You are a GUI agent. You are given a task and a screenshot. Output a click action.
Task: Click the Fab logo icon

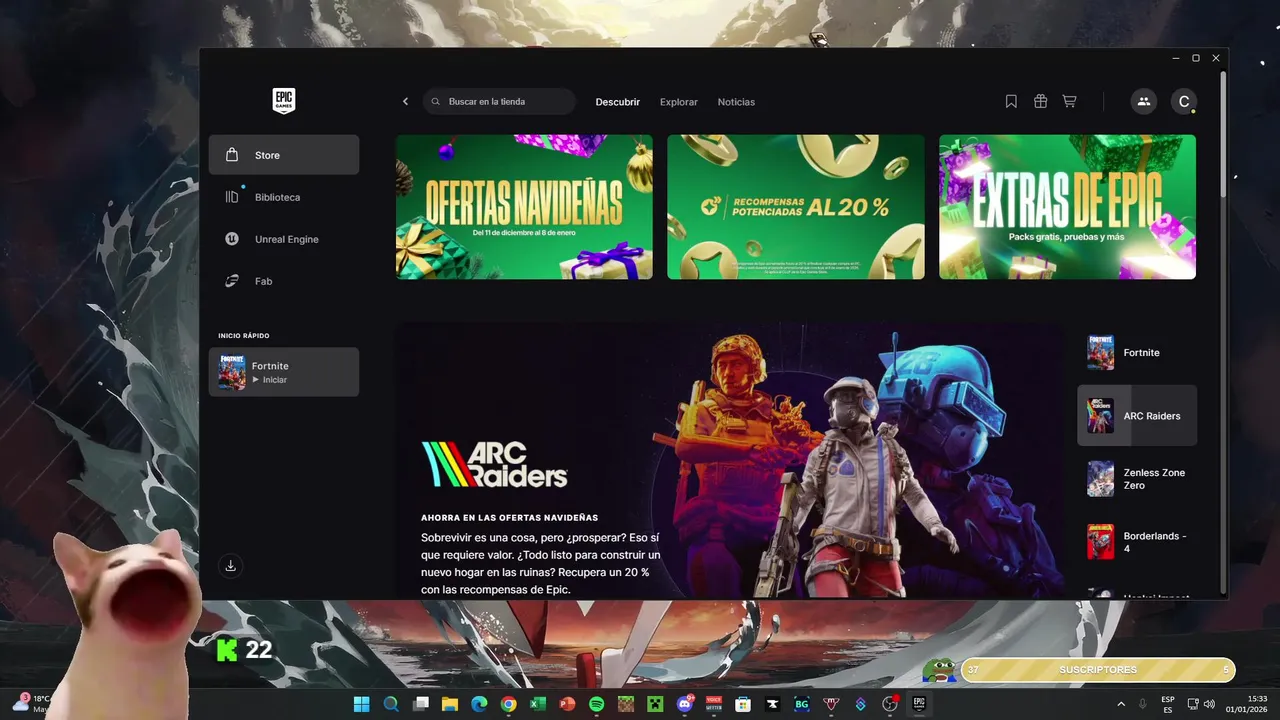232,281
